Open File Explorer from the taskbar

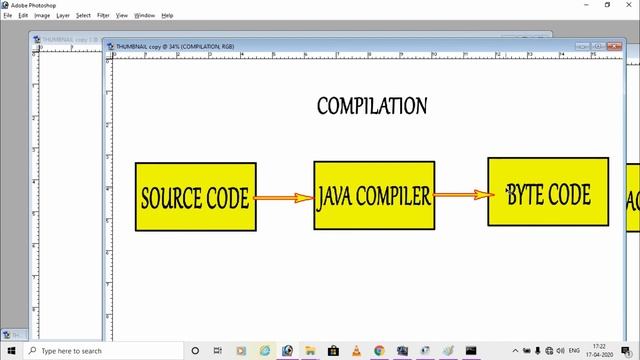click(x=310, y=351)
